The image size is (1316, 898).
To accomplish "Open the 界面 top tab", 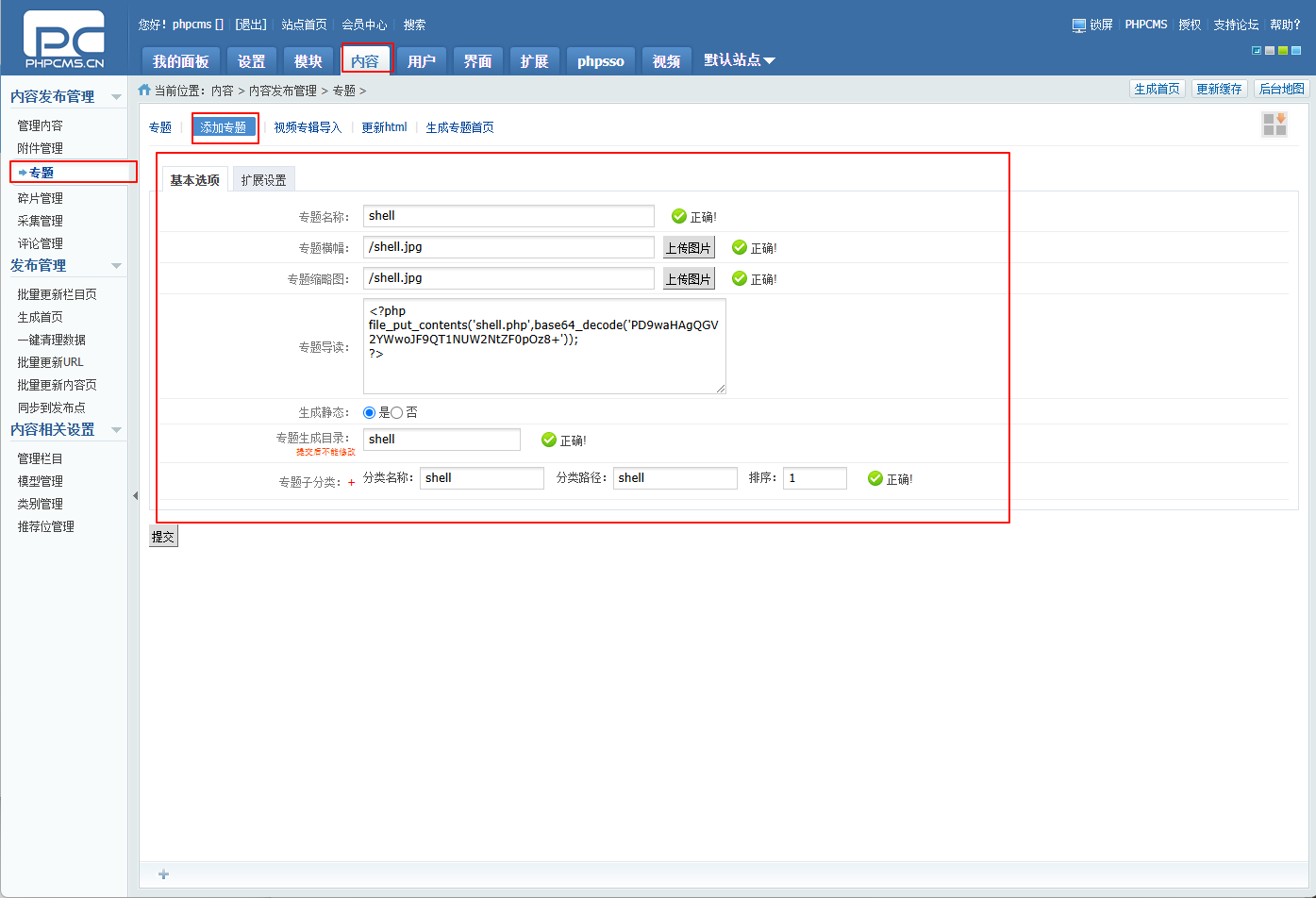I will (478, 60).
